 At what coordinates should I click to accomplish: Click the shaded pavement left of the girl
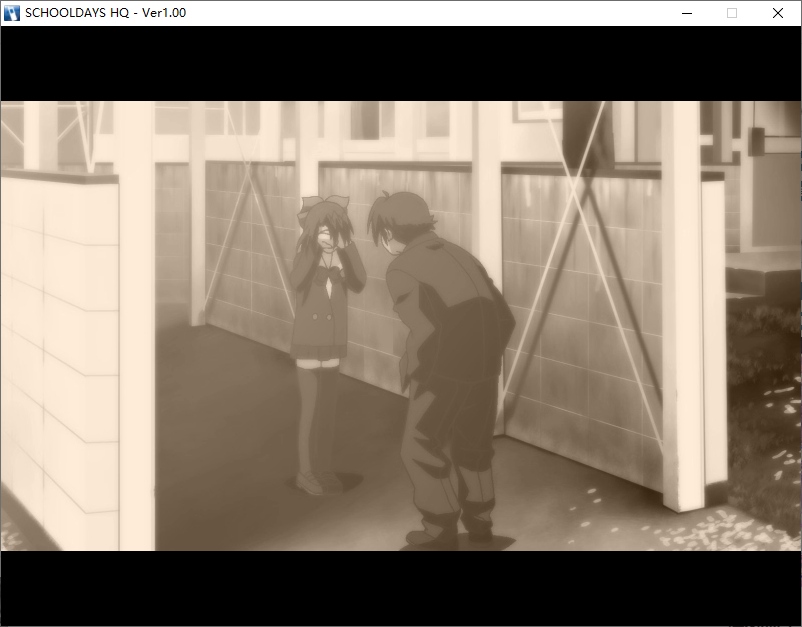coord(220,420)
